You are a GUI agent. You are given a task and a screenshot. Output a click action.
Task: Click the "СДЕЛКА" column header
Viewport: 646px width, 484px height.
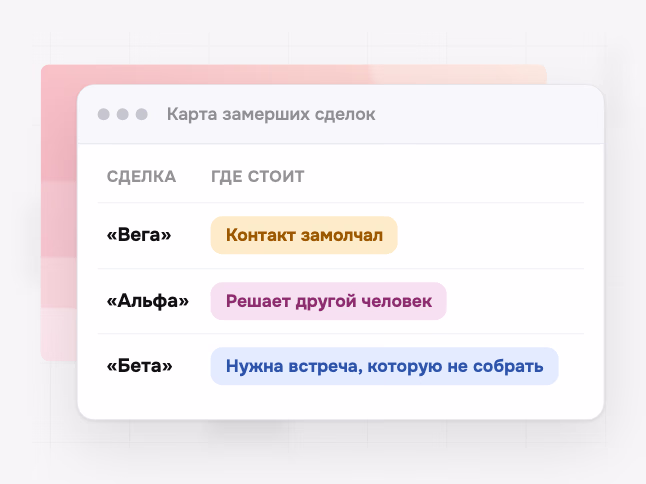(141, 177)
